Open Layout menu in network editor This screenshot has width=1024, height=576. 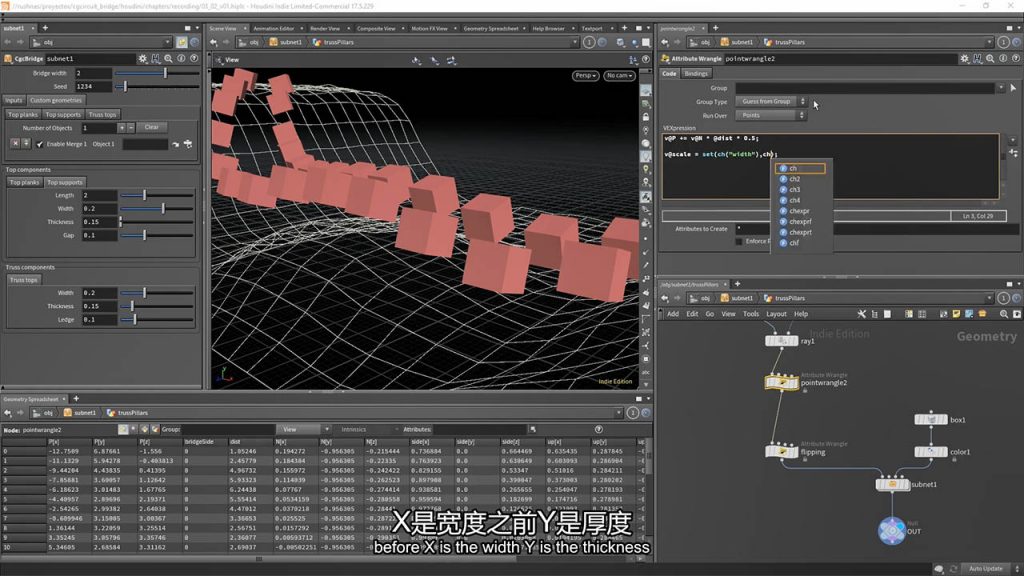776,314
